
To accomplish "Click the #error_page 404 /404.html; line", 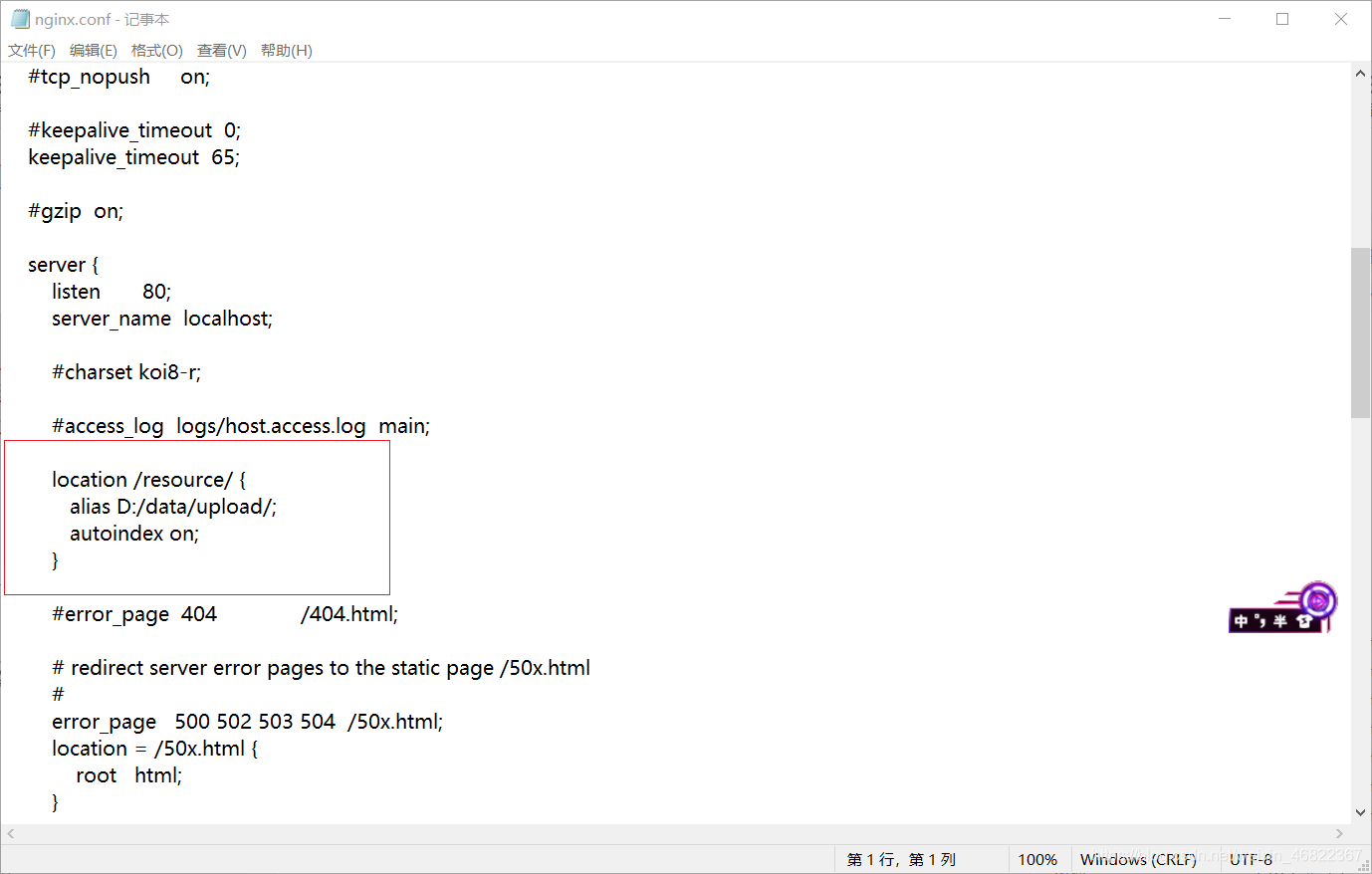I will [x=225, y=615].
